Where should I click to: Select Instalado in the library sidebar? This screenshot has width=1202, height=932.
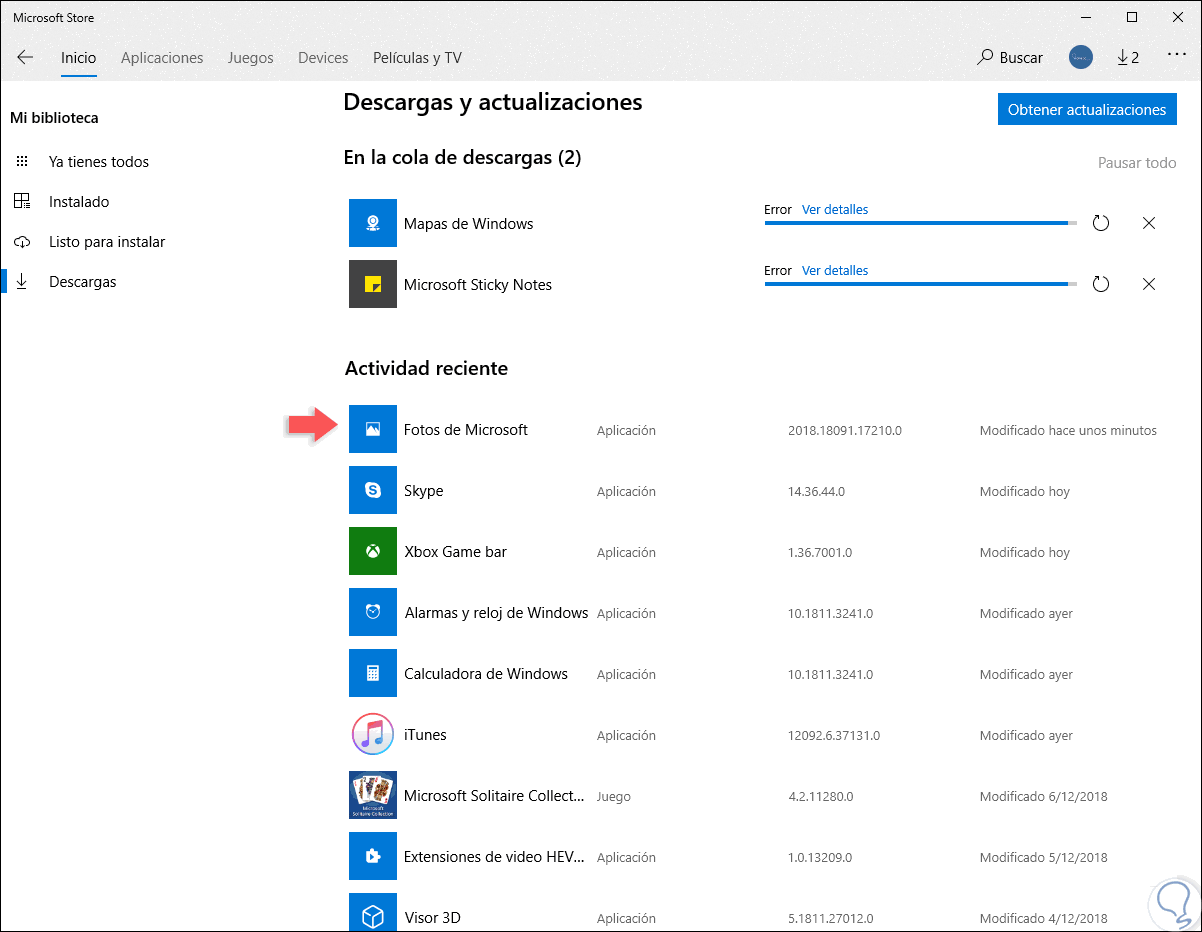79,201
